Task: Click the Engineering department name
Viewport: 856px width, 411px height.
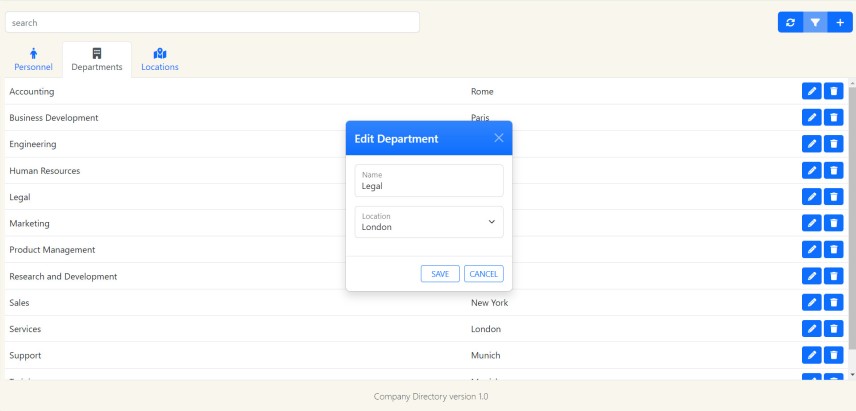Action: (x=33, y=144)
